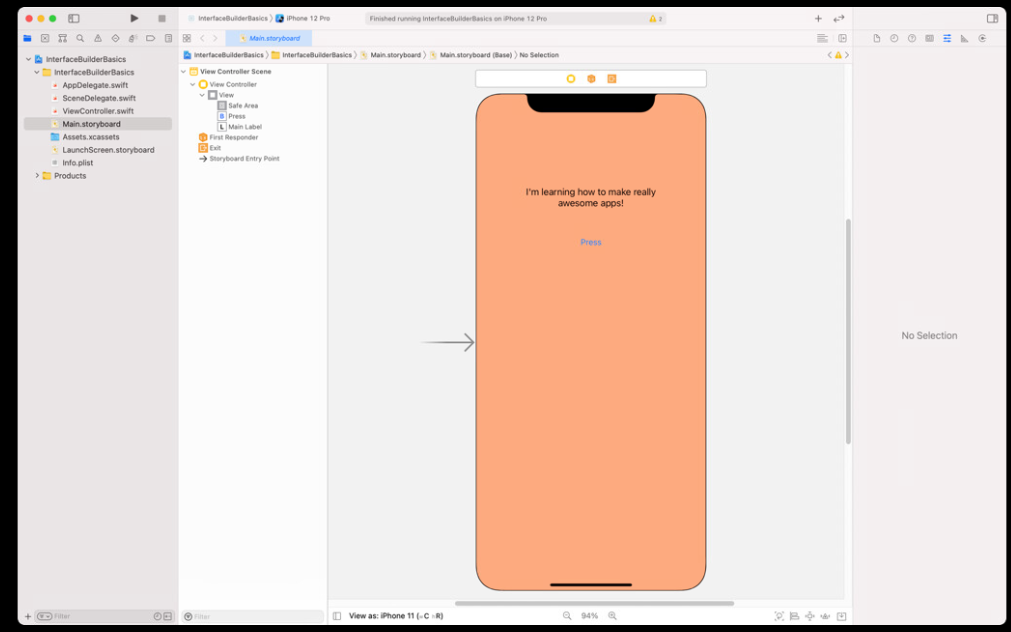This screenshot has height=632, width=1011.
Task: Open ViewController.swift file
Action: [98, 111]
